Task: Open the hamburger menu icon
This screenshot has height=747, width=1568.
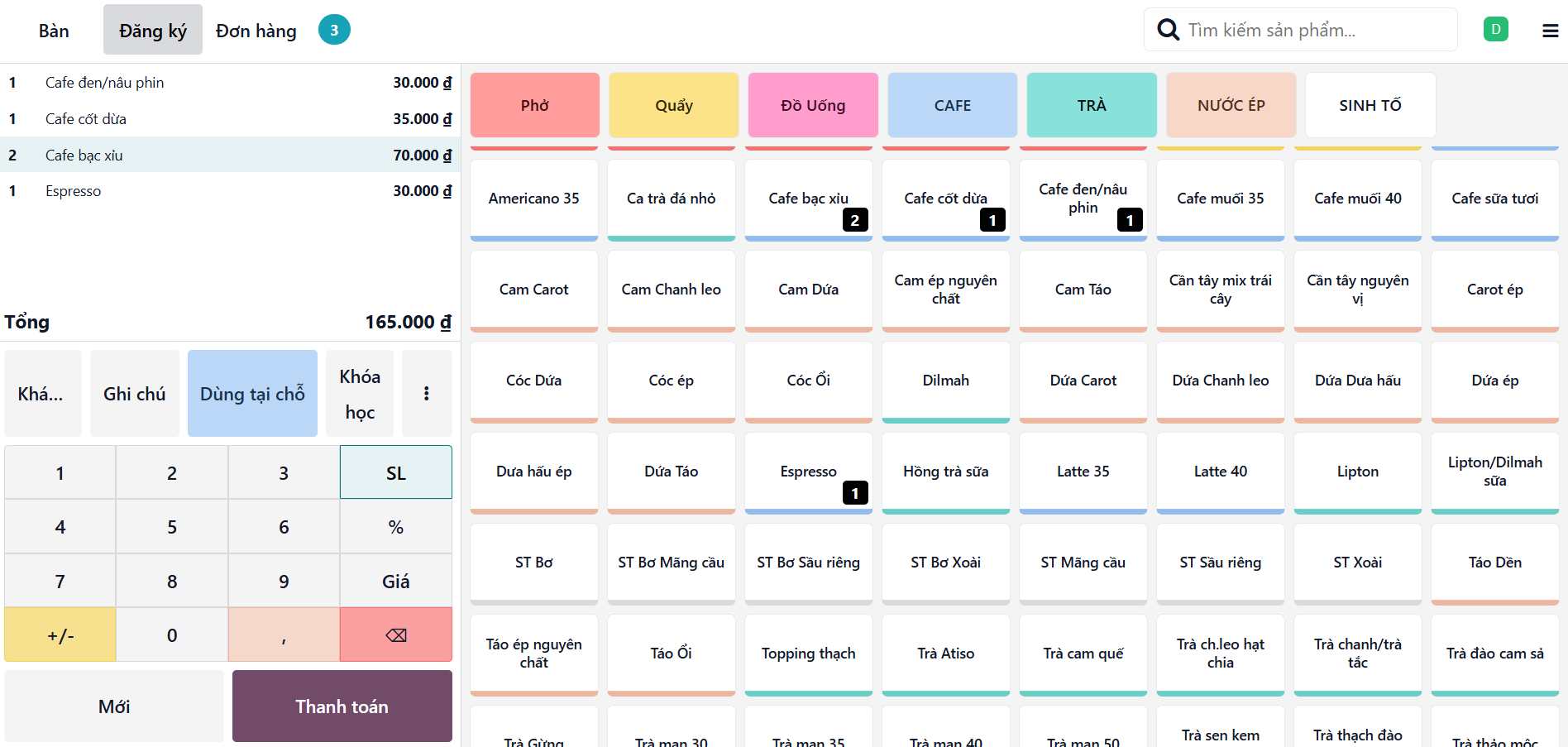Action: (1550, 31)
